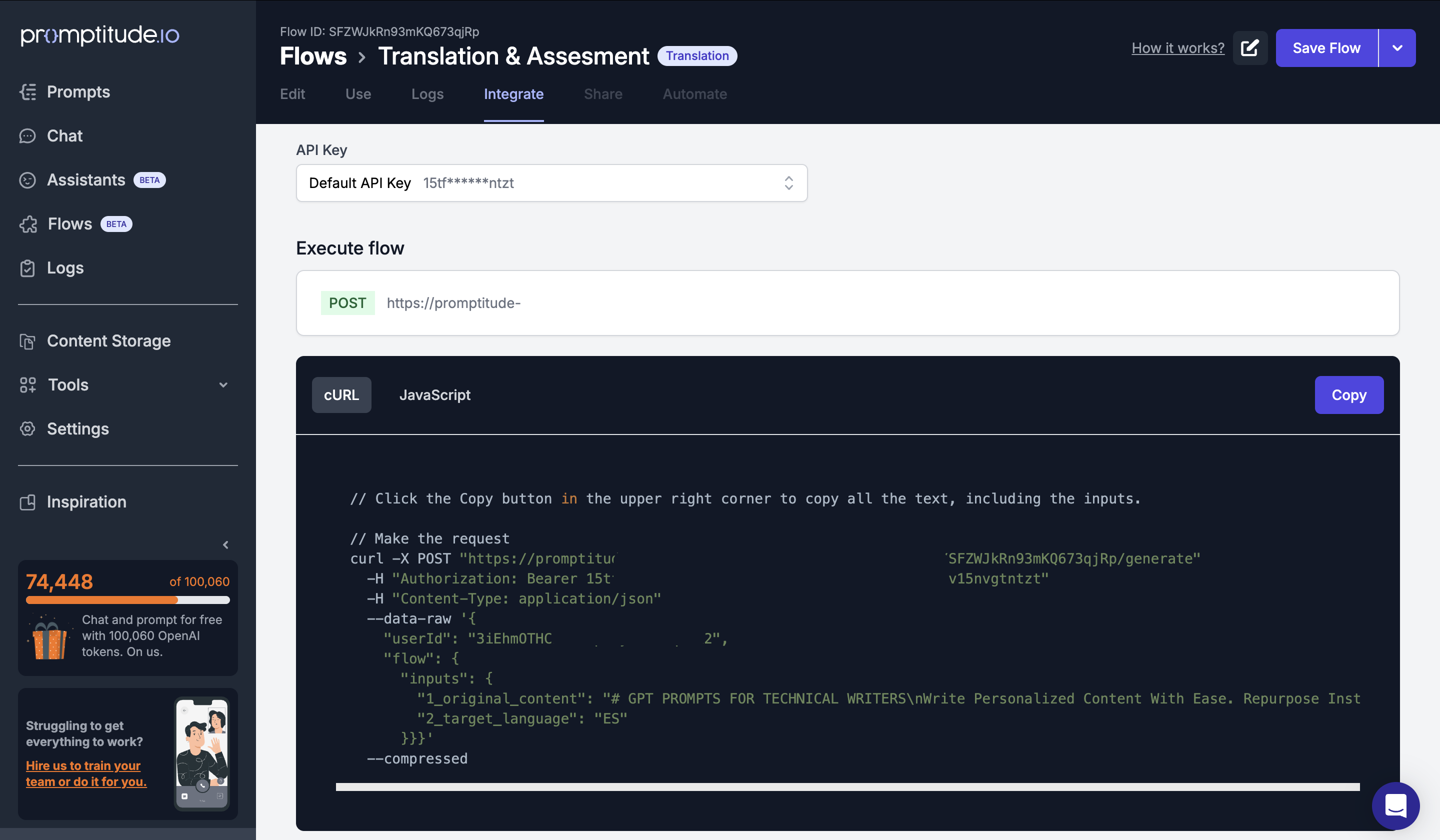Click the Flows puzzle icon
Image resolution: width=1440 pixels, height=840 pixels.
click(28, 224)
